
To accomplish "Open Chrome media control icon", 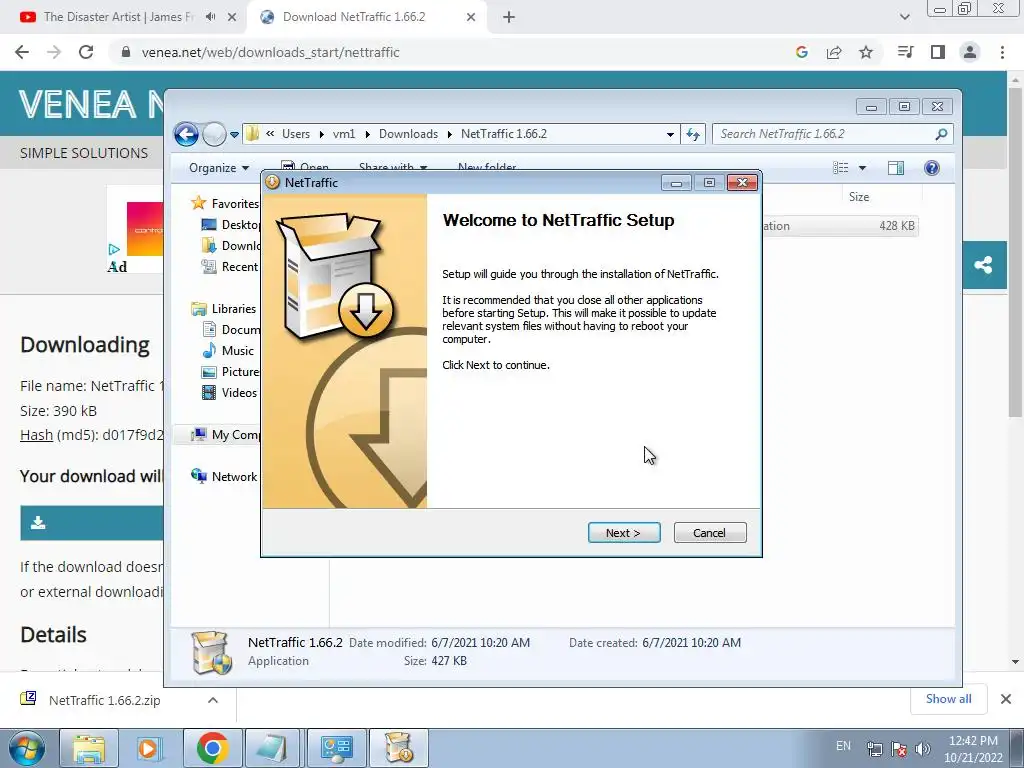I will [x=905, y=52].
